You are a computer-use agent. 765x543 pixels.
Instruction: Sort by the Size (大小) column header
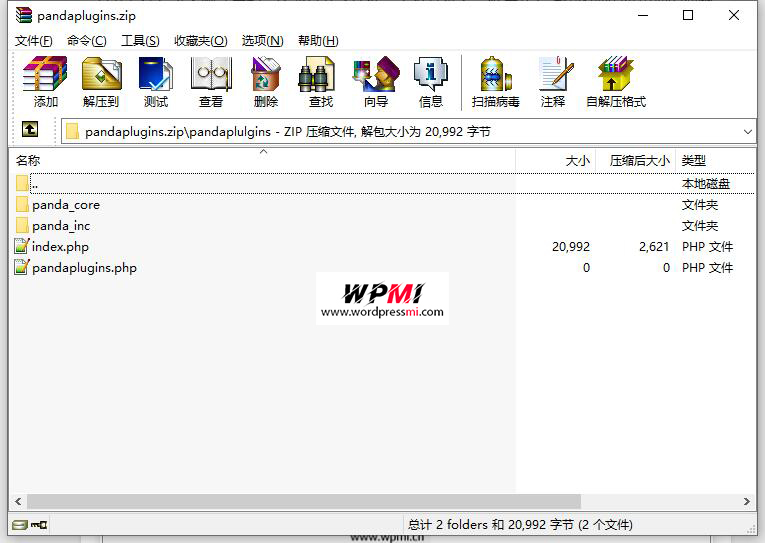[x=577, y=160]
